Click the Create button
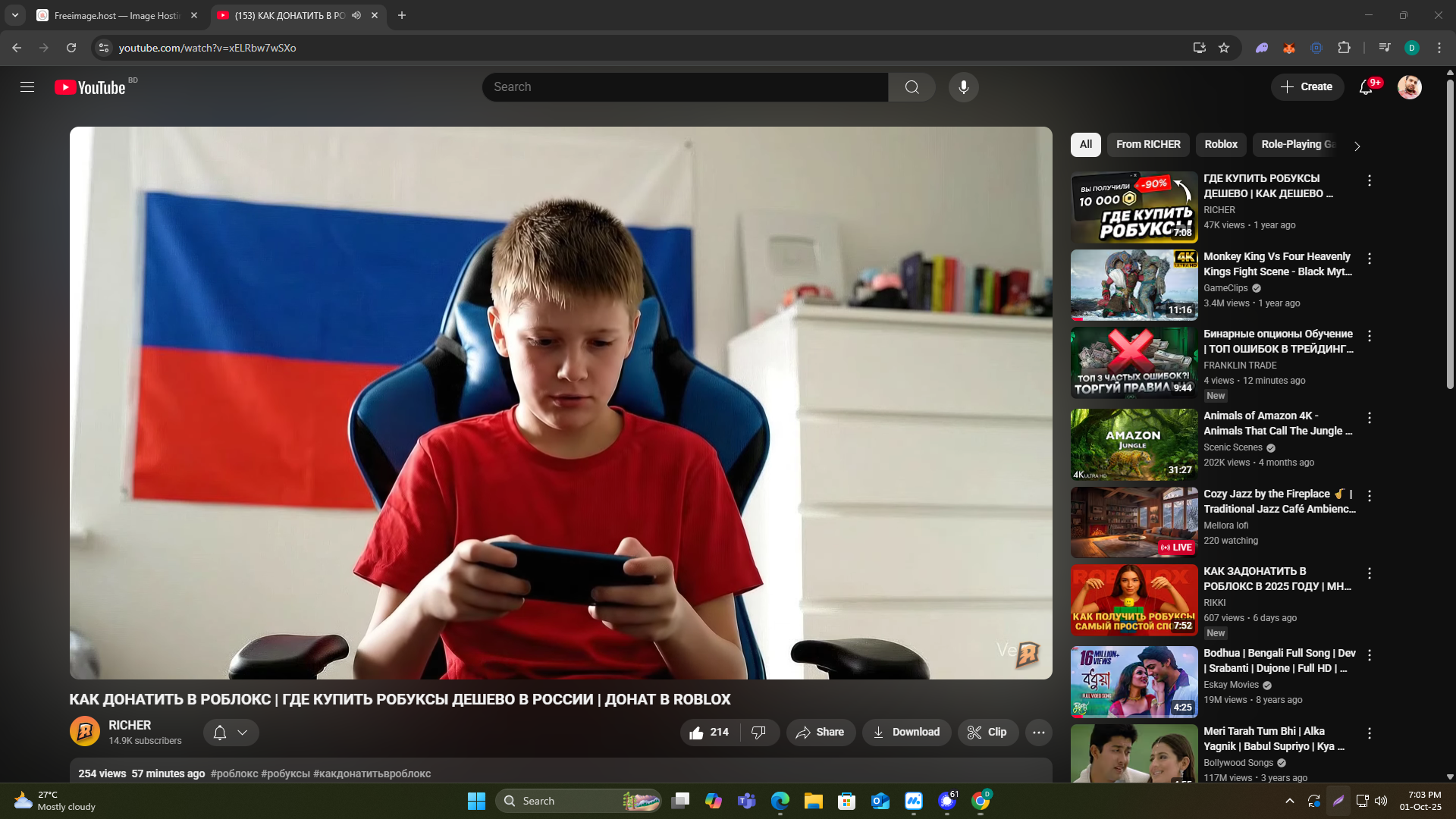Viewport: 1456px width, 819px height. tap(1307, 87)
